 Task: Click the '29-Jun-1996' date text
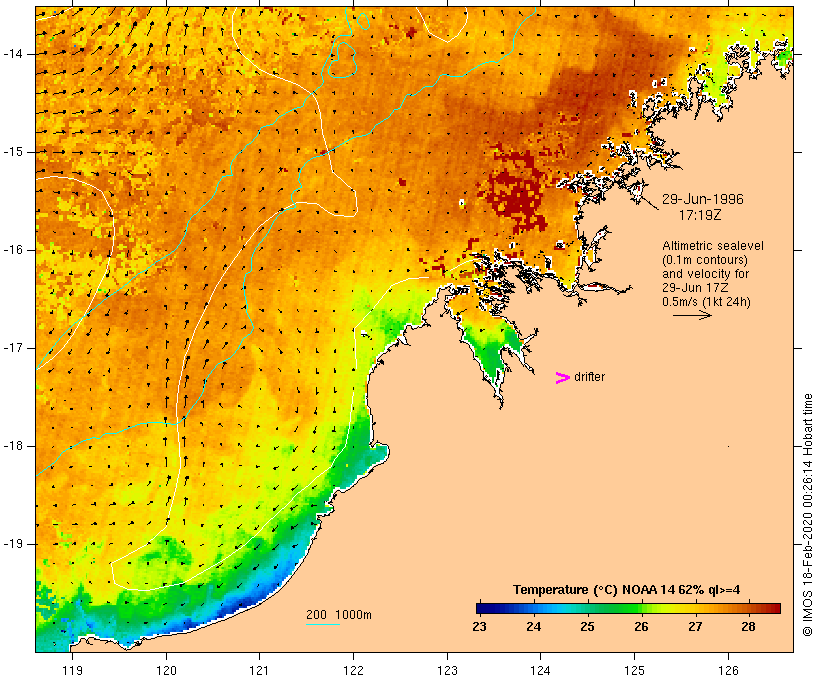[703, 199]
